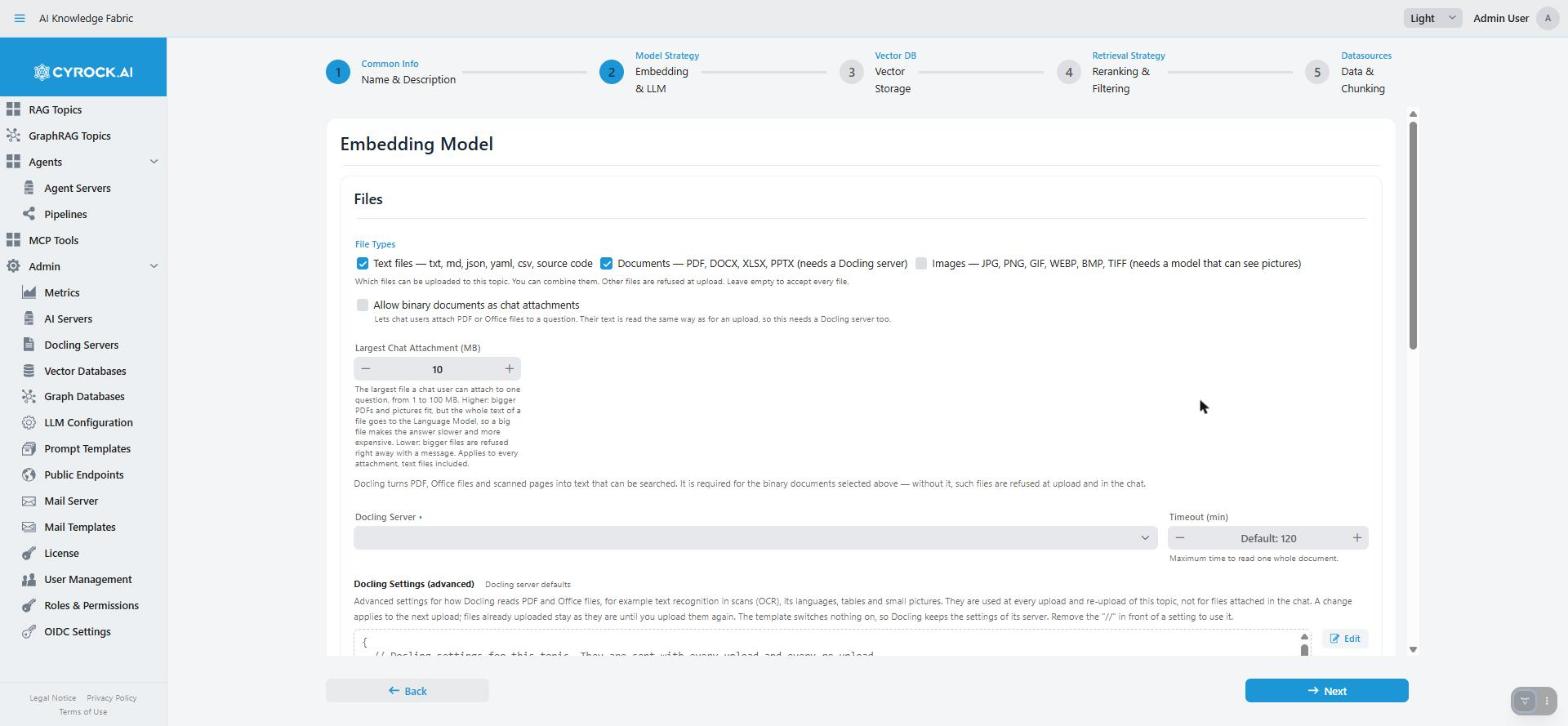Click the GraphRAG Topics icon
Viewport: 1568px width, 726px height.
pos(13,136)
